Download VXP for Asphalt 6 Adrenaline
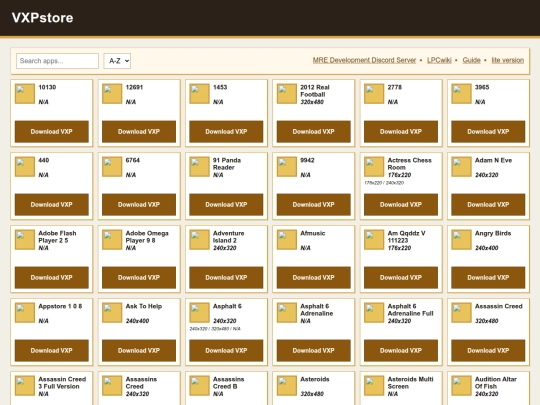This screenshot has width=540, height=405. click(313, 351)
